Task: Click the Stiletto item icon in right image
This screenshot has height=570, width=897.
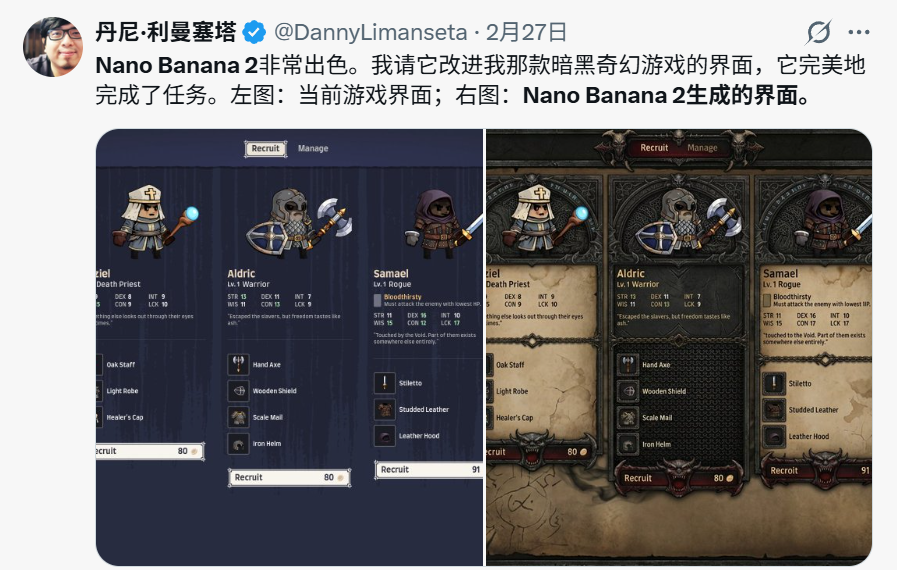Action: pyautogui.click(x=774, y=383)
